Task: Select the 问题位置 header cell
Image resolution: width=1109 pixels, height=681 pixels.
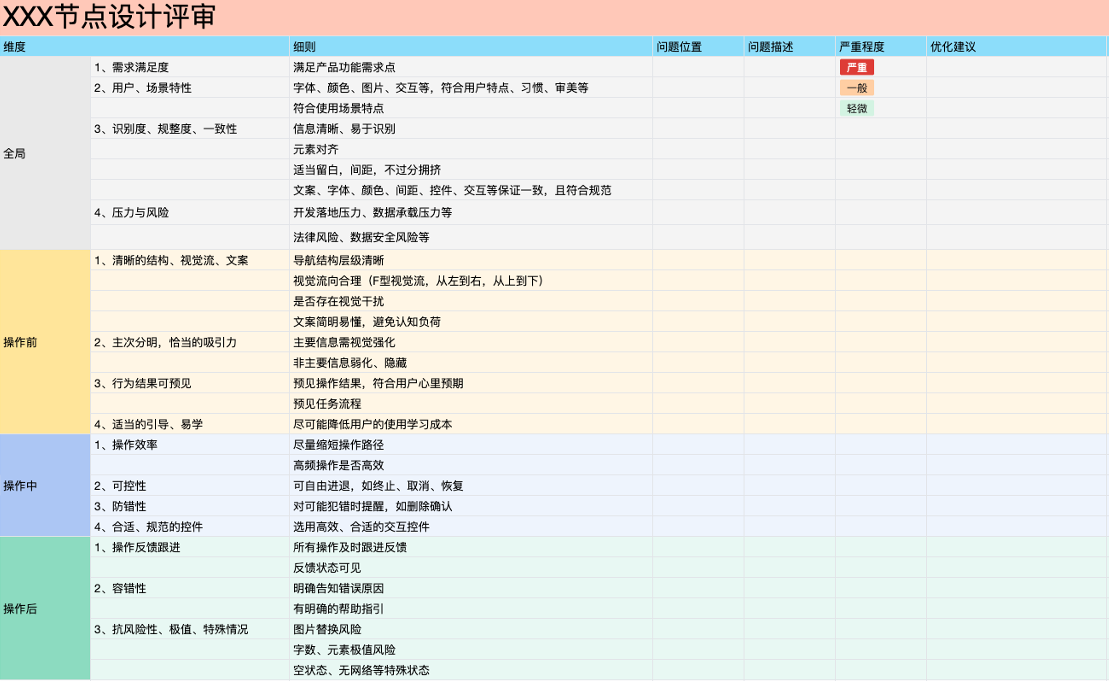Action: tap(698, 47)
